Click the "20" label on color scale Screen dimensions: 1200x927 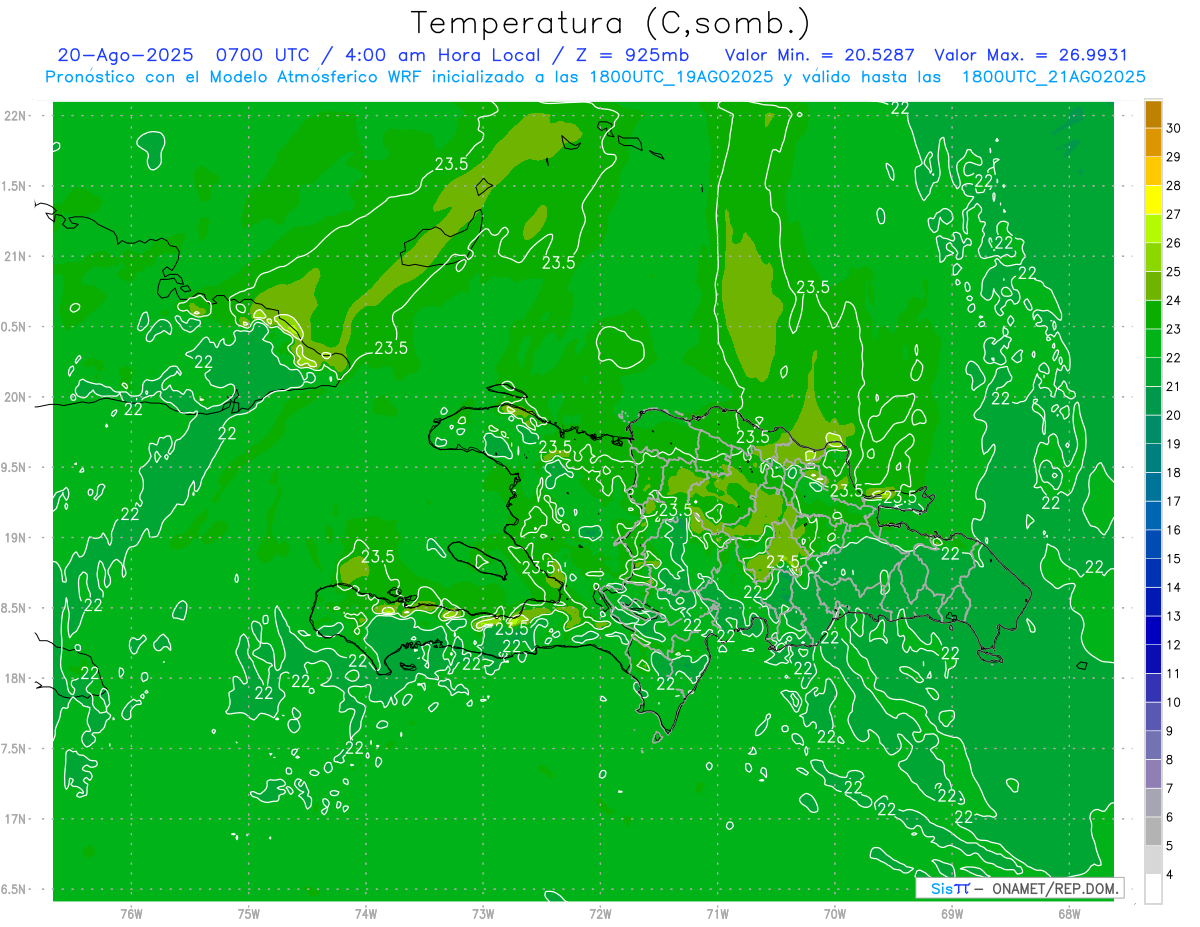point(1174,415)
